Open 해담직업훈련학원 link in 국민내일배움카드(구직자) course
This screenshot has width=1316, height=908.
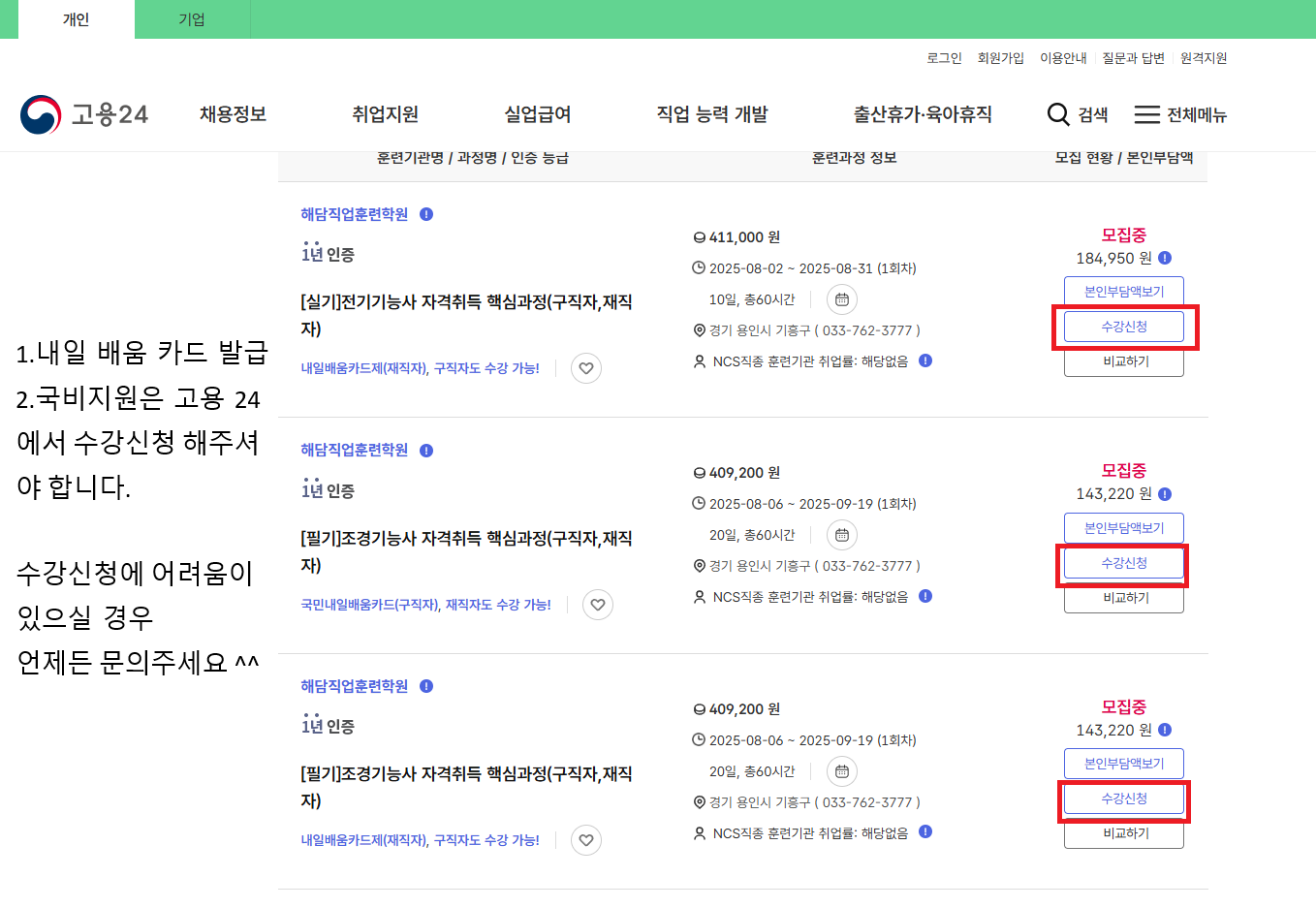[x=355, y=450]
